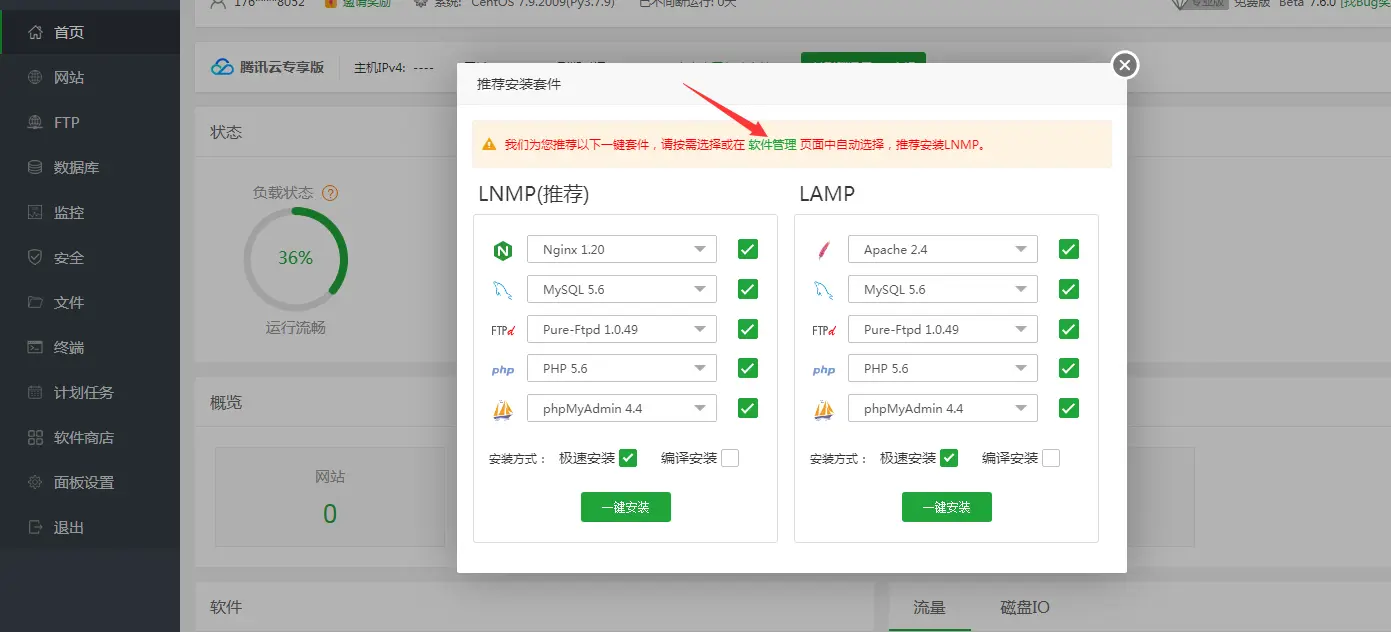Close the 推荐安装套件 dialog
Image resolution: width=1391 pixels, height=632 pixels.
[x=1125, y=65]
